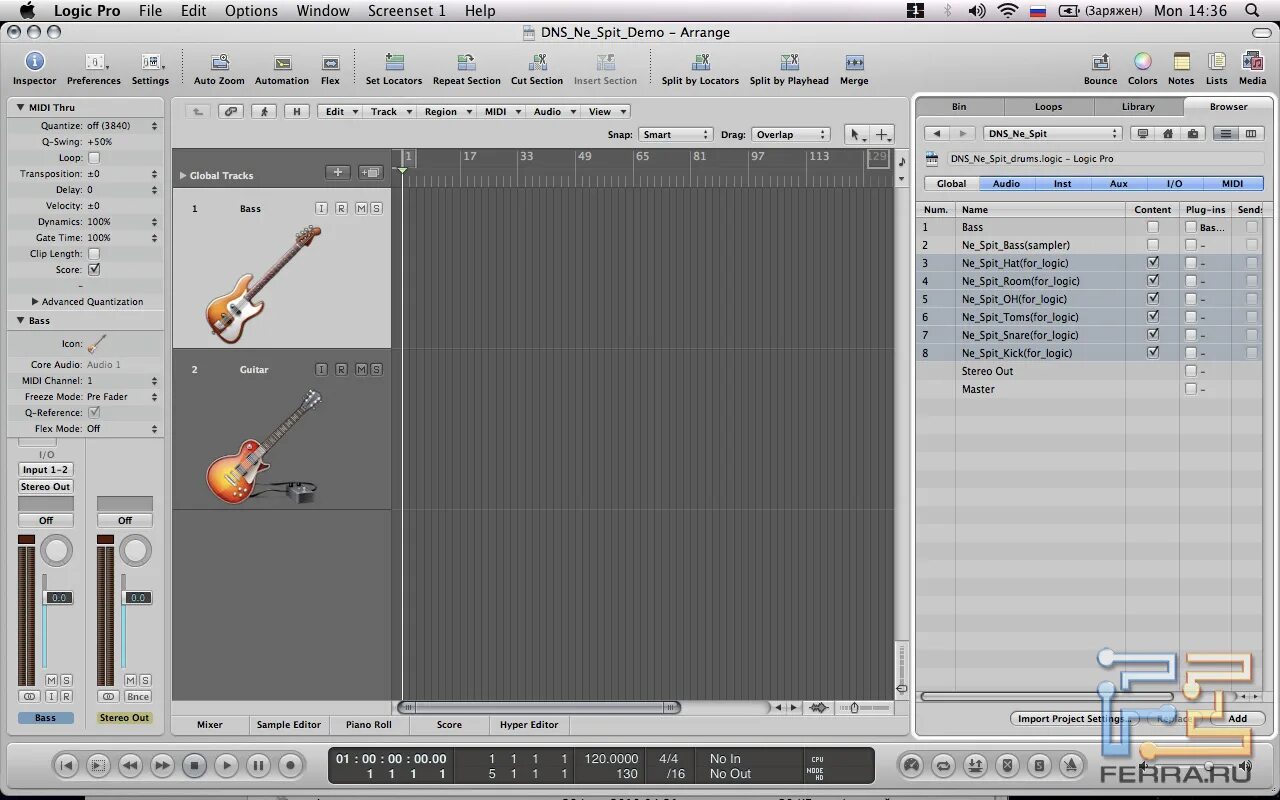1280x800 pixels.
Task: Record-enable the Bass track
Action: (341, 208)
